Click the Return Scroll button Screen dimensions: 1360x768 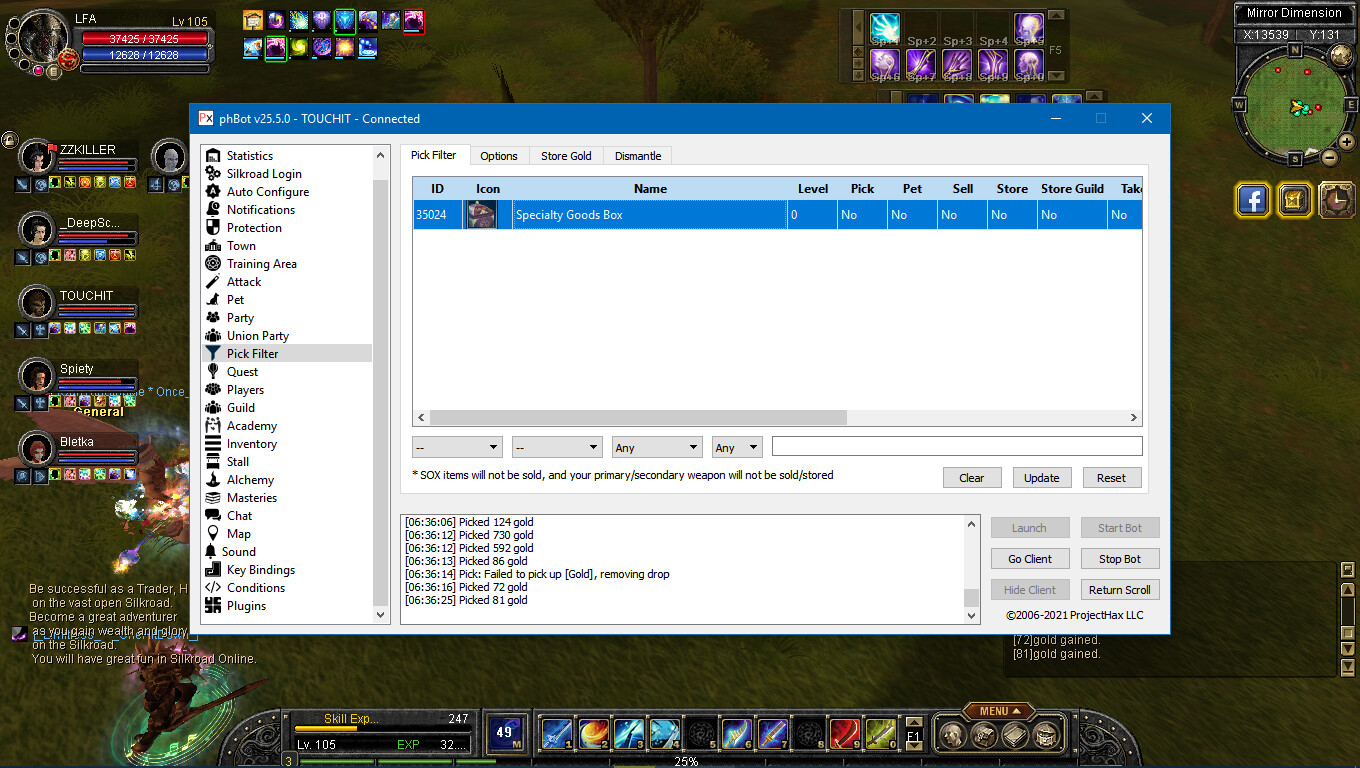[1119, 590]
